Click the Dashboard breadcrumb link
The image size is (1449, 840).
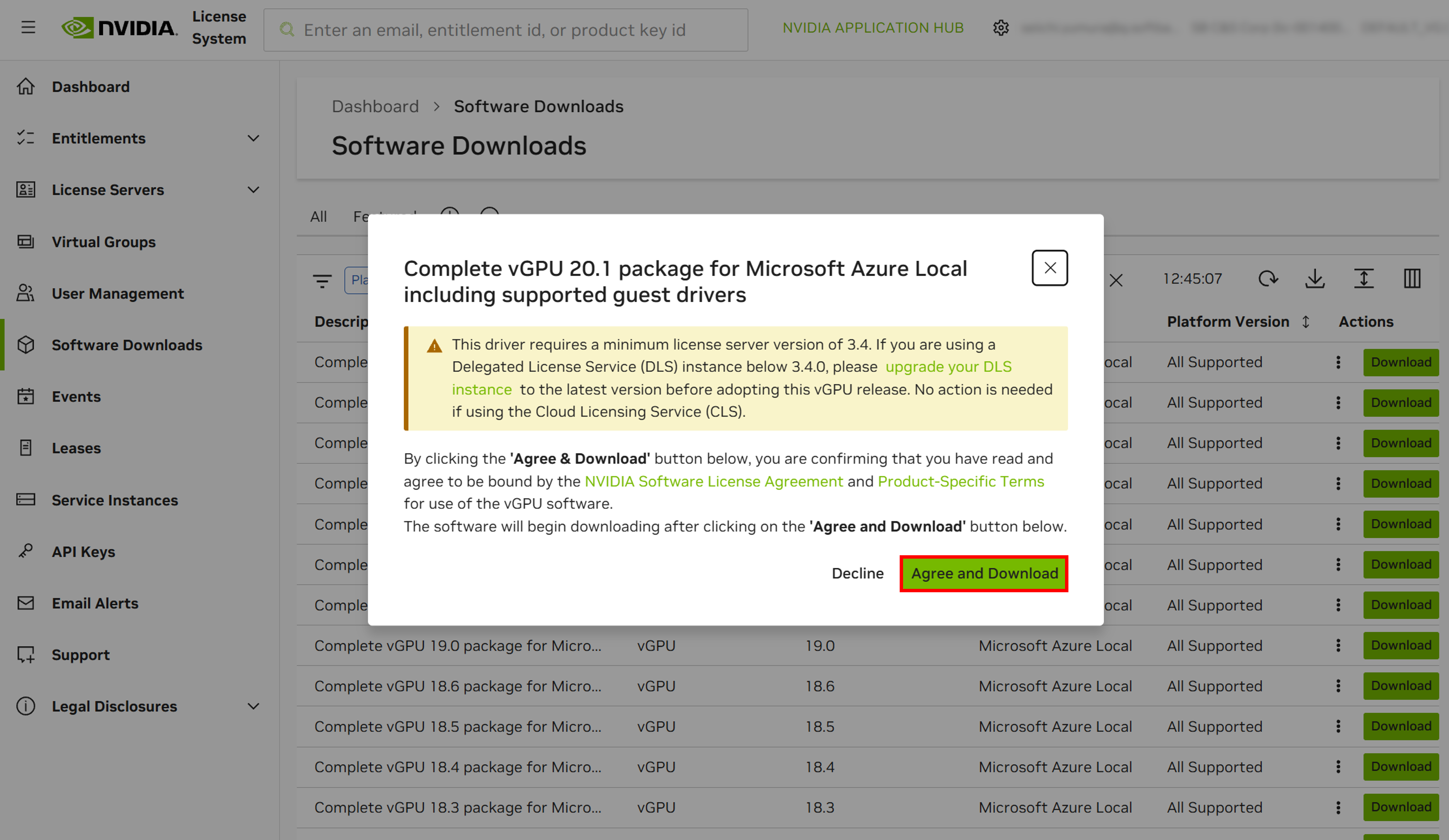[x=375, y=106]
